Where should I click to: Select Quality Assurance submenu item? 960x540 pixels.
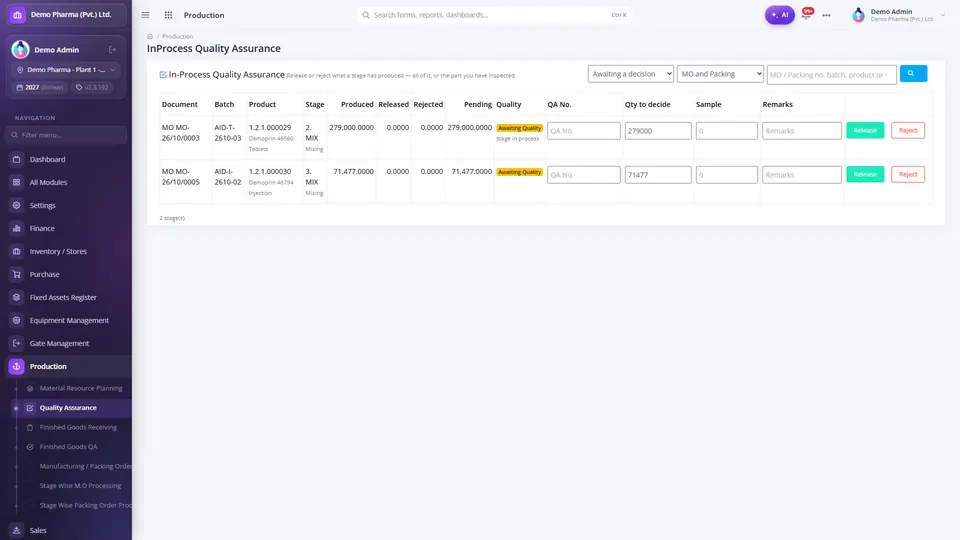(73, 408)
